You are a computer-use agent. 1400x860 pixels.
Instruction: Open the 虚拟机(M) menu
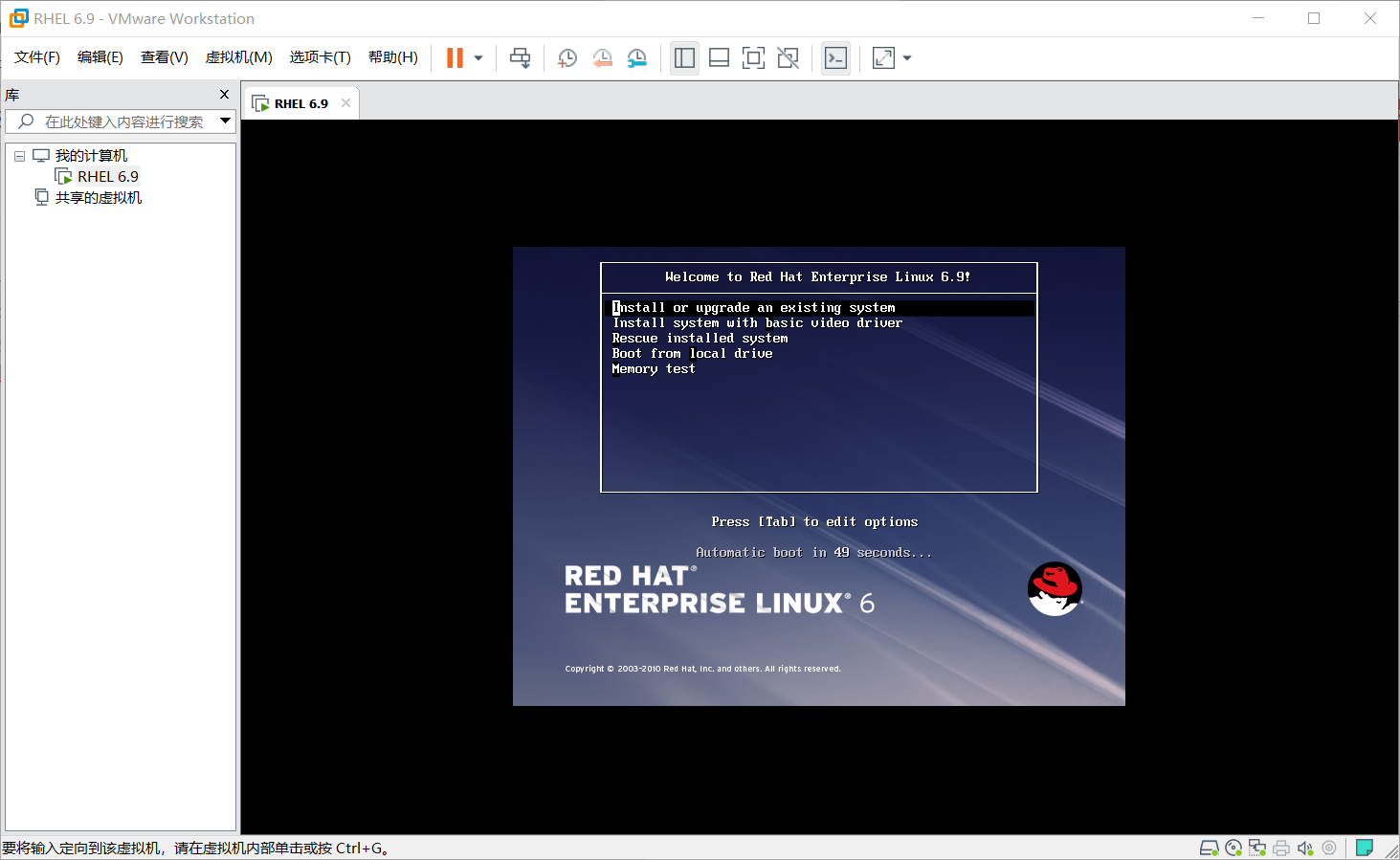point(239,57)
